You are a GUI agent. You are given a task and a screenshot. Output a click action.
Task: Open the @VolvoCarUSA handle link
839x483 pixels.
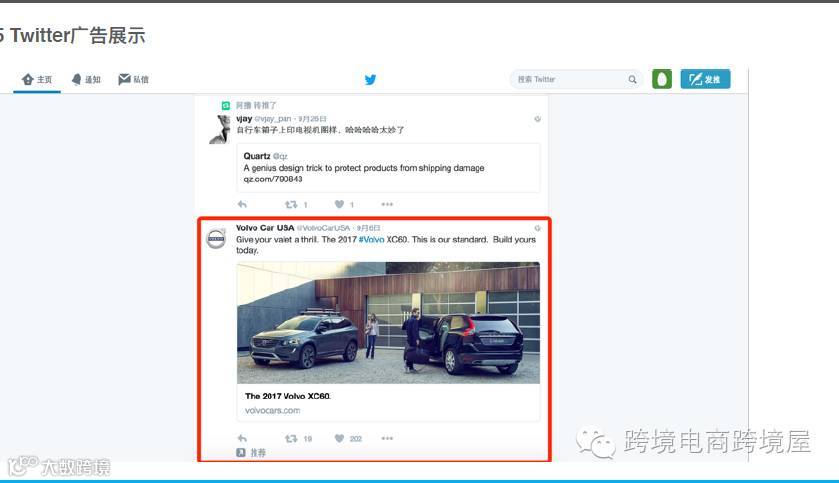tap(324, 228)
